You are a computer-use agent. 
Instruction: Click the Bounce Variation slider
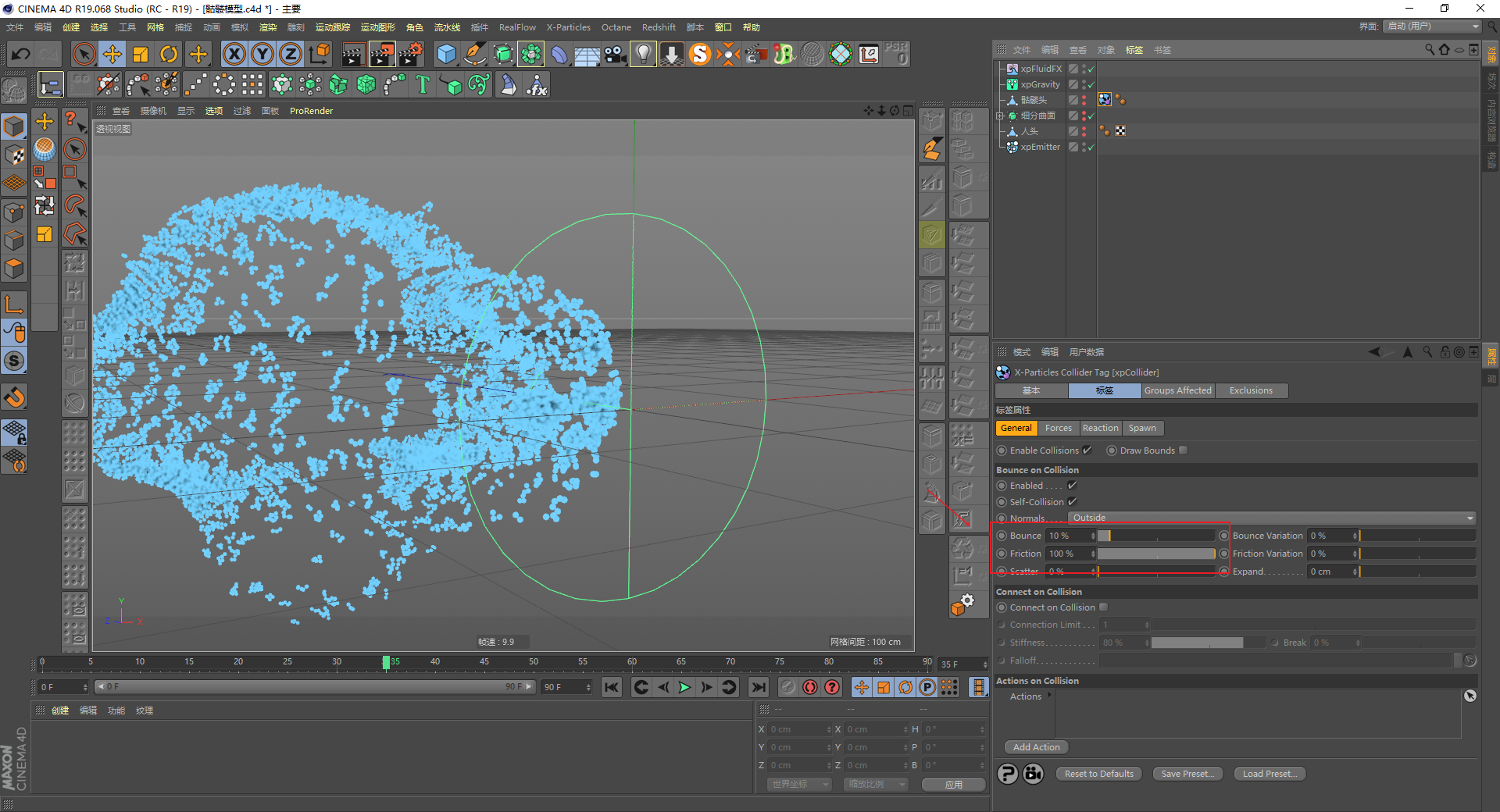pyautogui.click(x=1417, y=536)
